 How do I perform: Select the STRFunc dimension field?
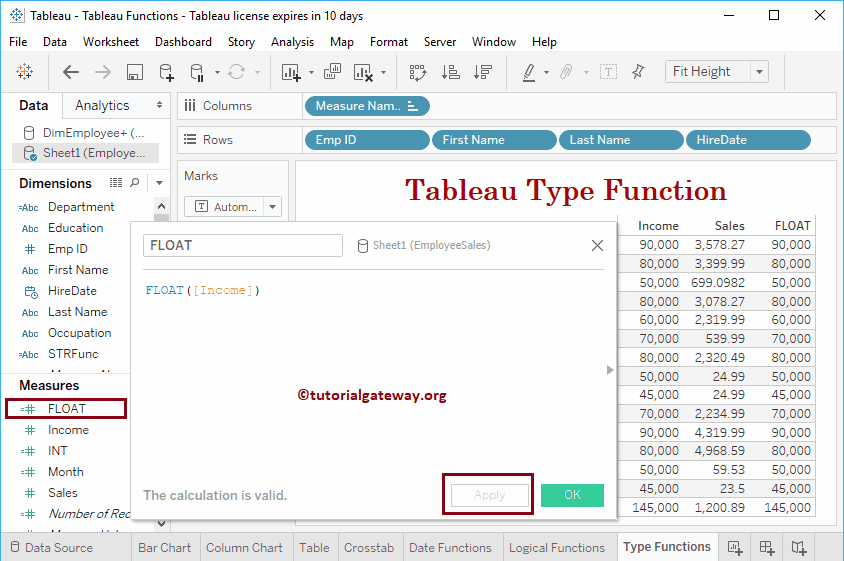pos(73,354)
